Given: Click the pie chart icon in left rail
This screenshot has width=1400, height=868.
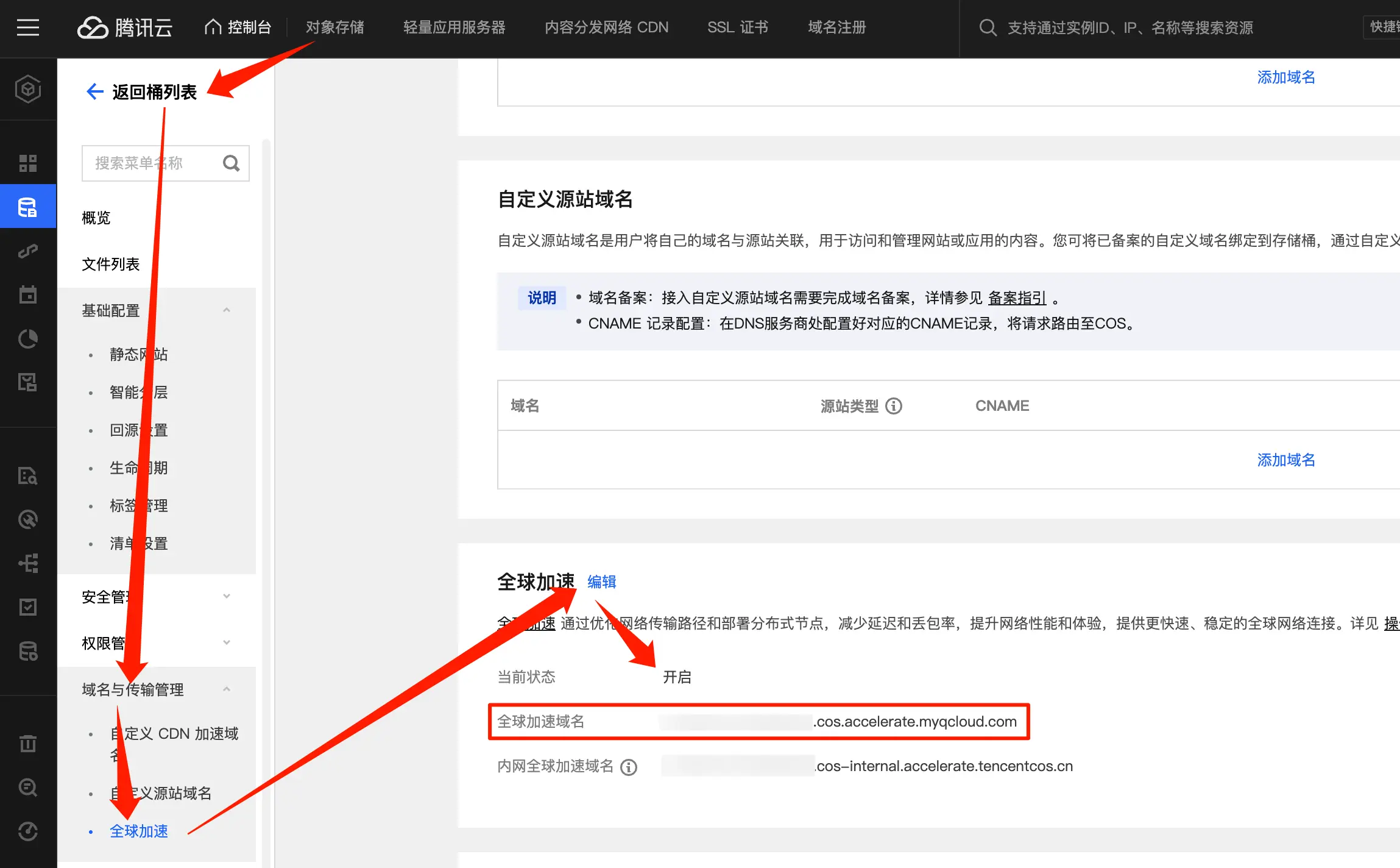Looking at the screenshot, I should coord(28,339).
